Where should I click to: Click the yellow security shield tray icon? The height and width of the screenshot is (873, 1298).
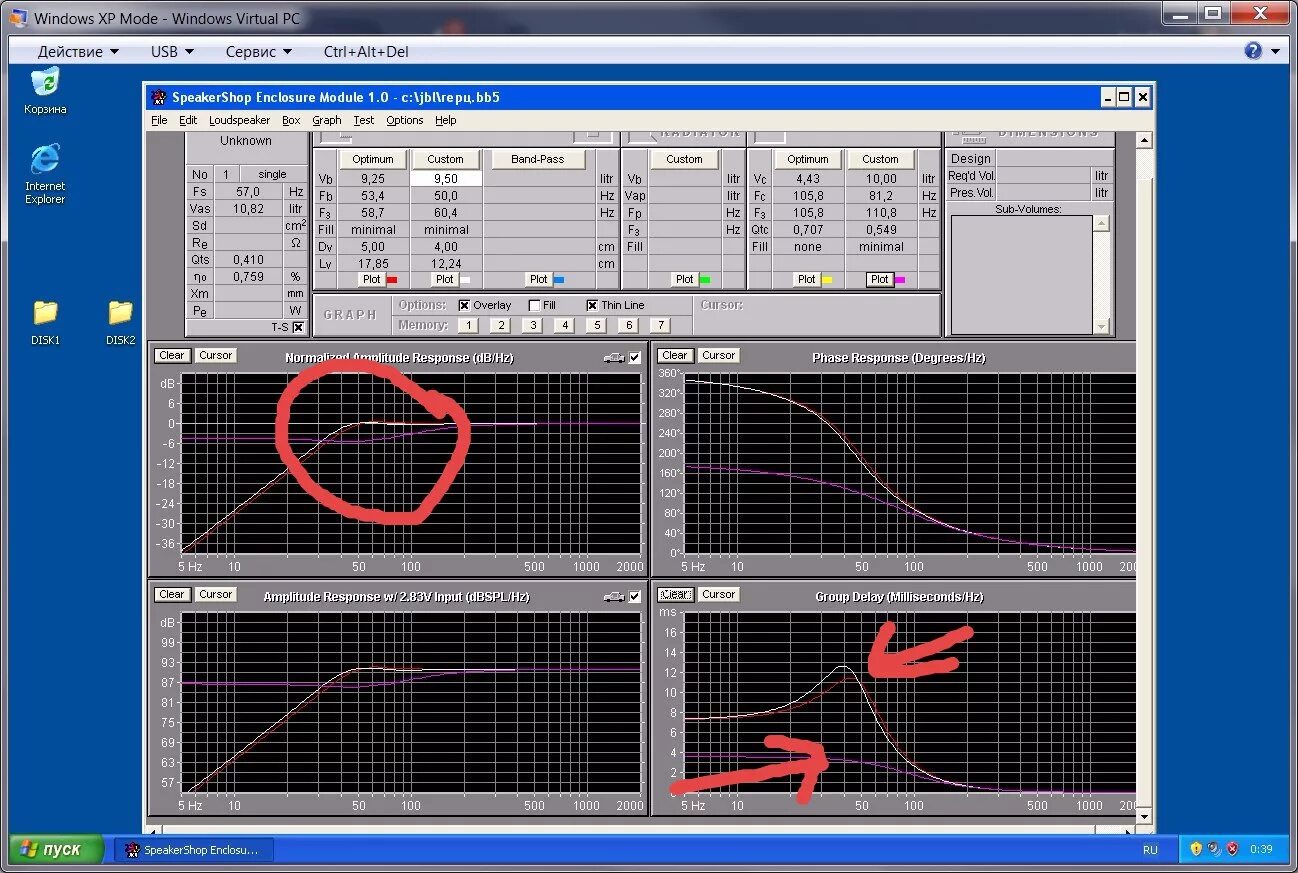click(1196, 849)
